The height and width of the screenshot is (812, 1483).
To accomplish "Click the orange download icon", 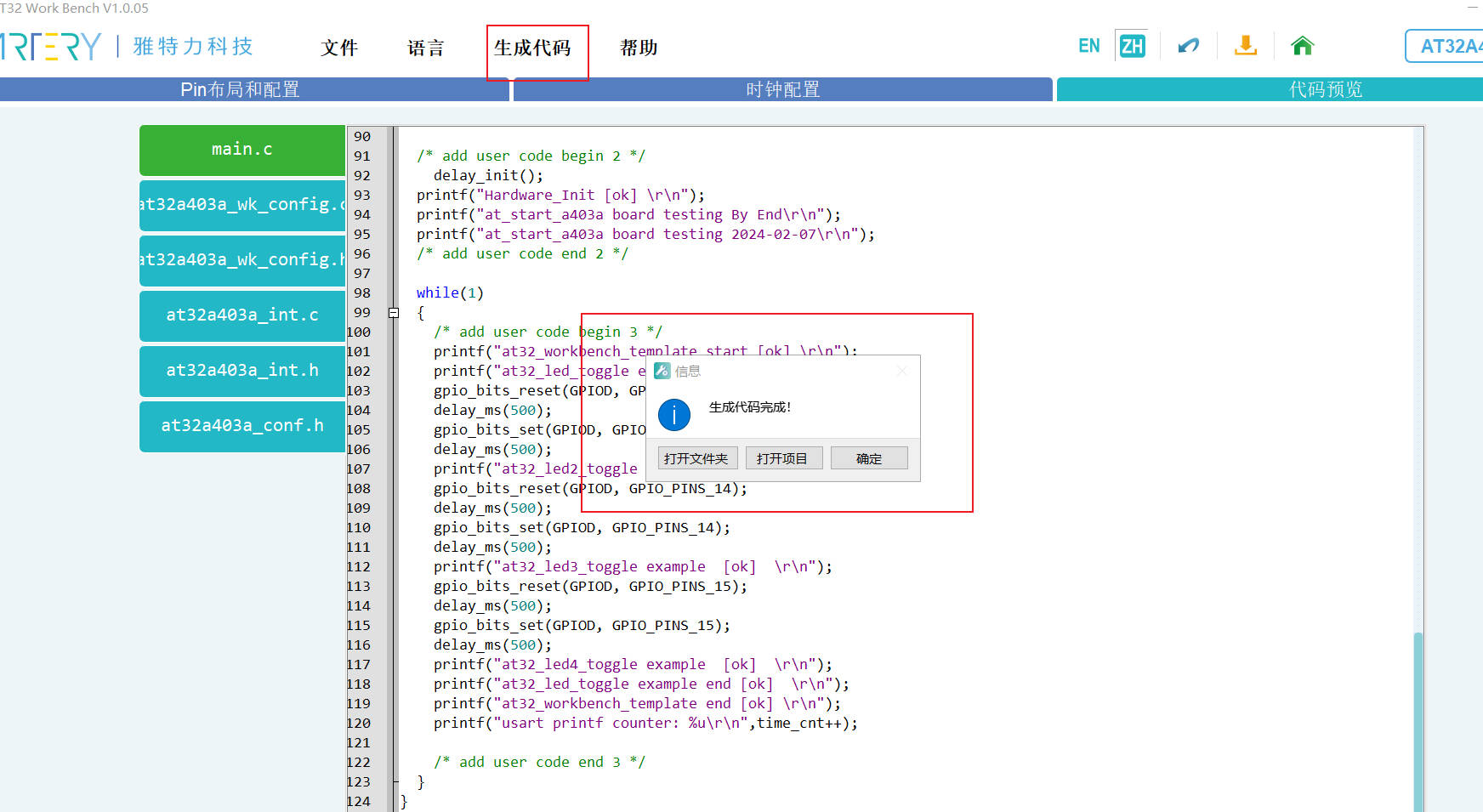I will [1246, 45].
